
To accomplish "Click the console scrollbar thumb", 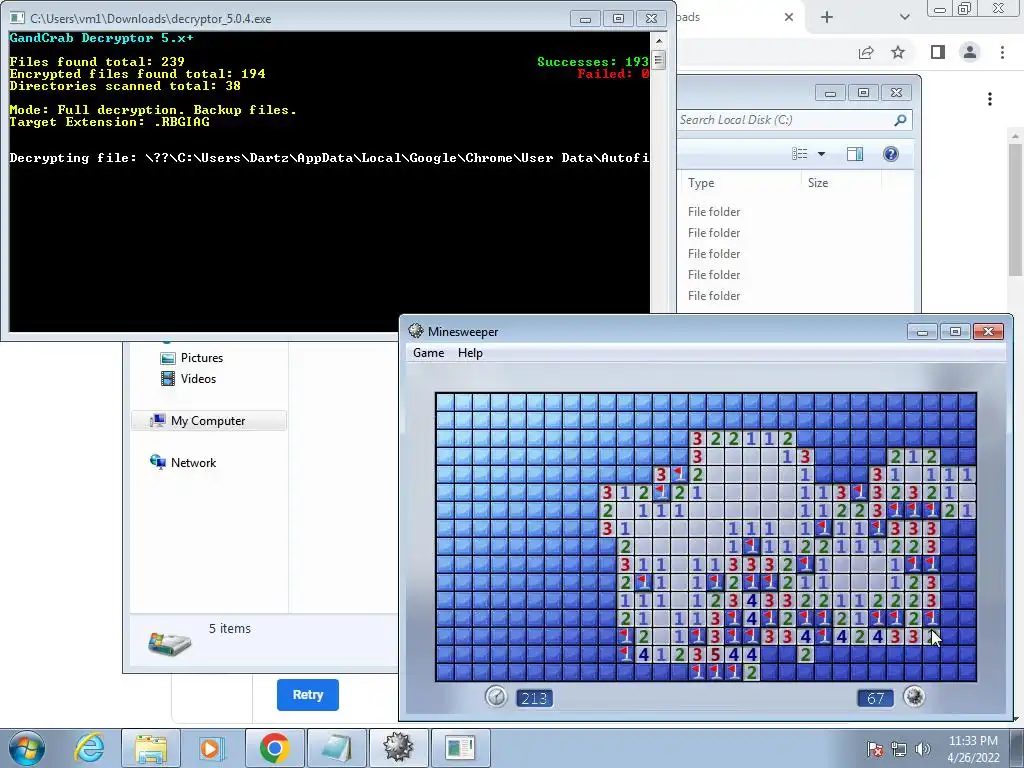I will pos(659,60).
